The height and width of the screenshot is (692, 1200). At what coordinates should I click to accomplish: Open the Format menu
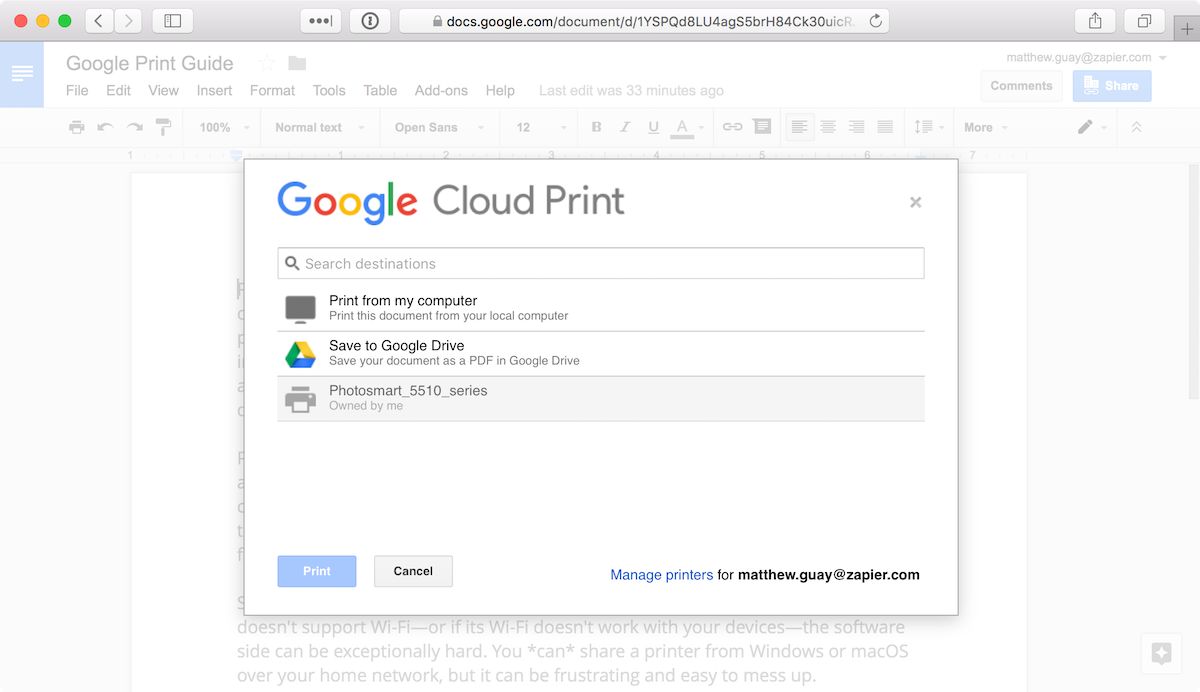click(272, 90)
